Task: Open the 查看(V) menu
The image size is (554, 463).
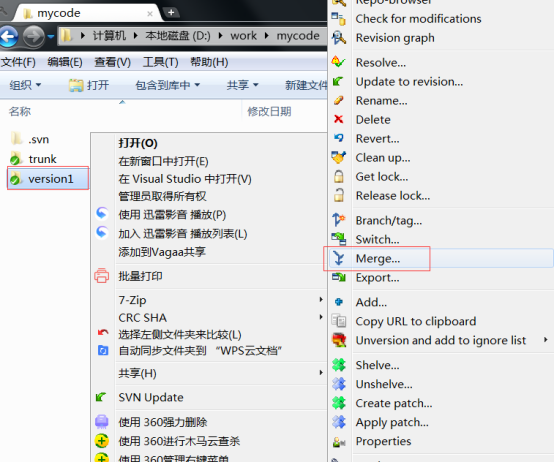Action: [x=113, y=62]
